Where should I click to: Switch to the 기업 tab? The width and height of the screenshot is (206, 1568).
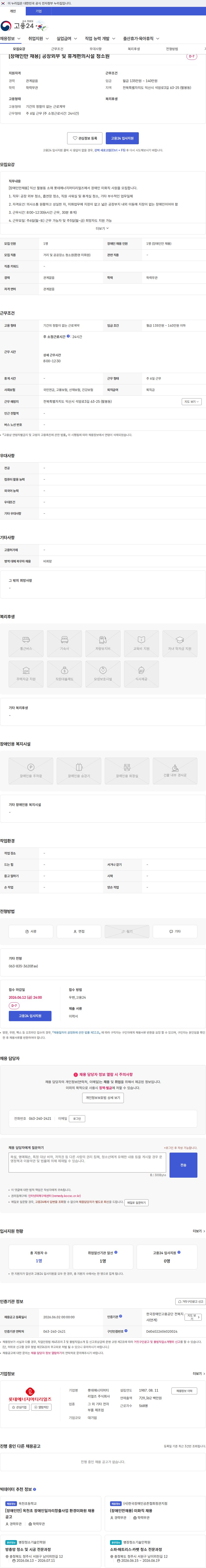pyautogui.click(x=38, y=11)
